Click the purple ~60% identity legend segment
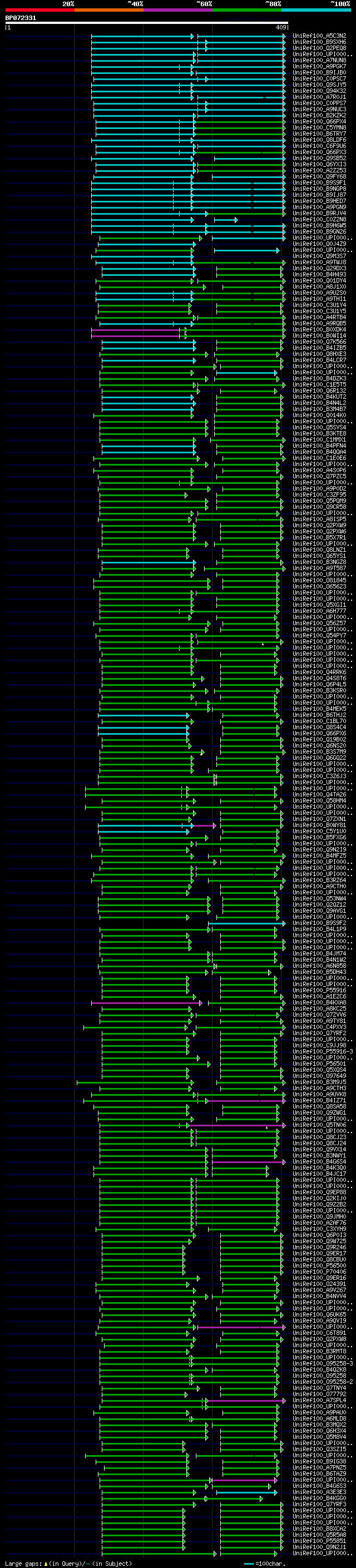The width and height of the screenshot is (356, 1568). [177, 10]
